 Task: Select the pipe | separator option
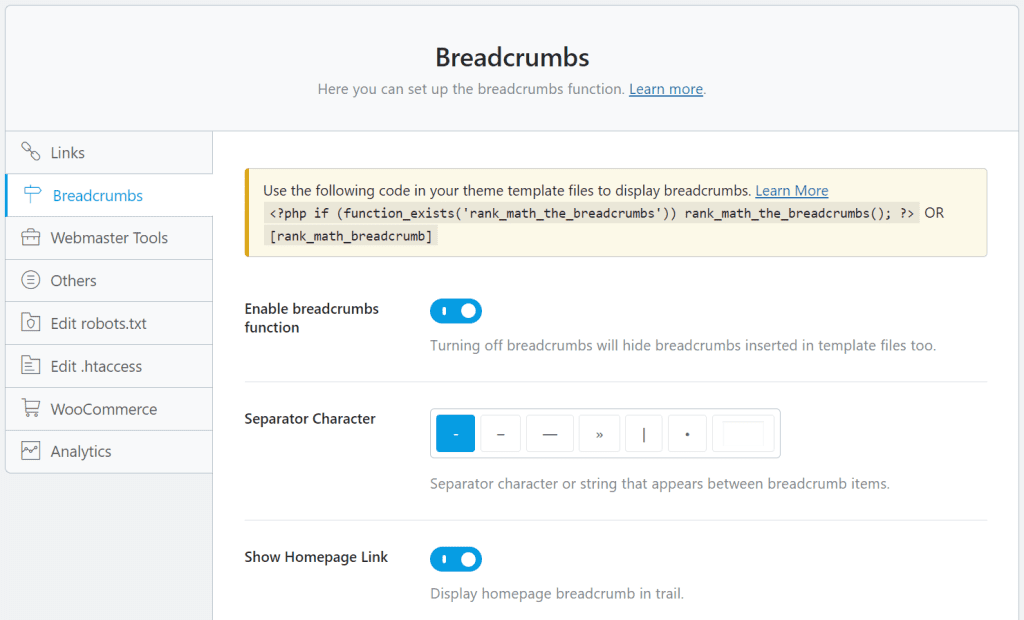click(644, 433)
